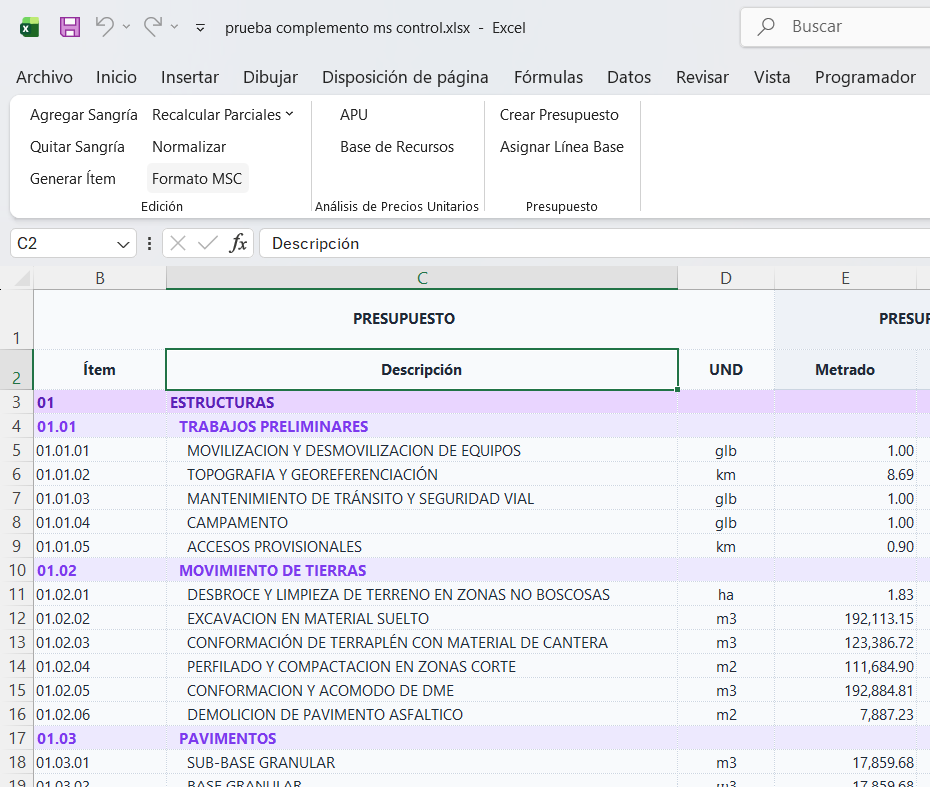Click the search magnifier icon
930x787 pixels.
point(766,27)
